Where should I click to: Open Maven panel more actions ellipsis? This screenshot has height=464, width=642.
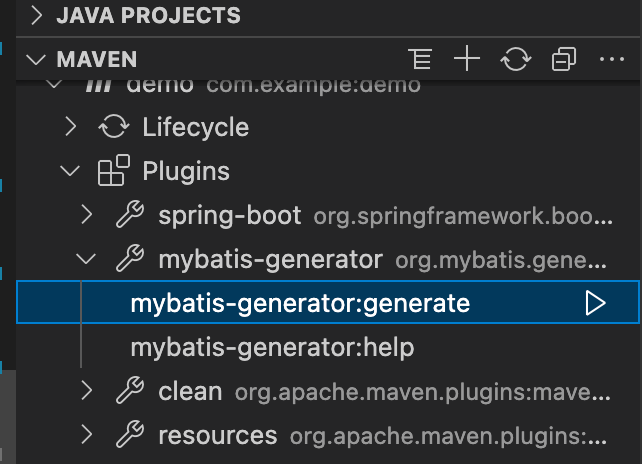coord(612,59)
